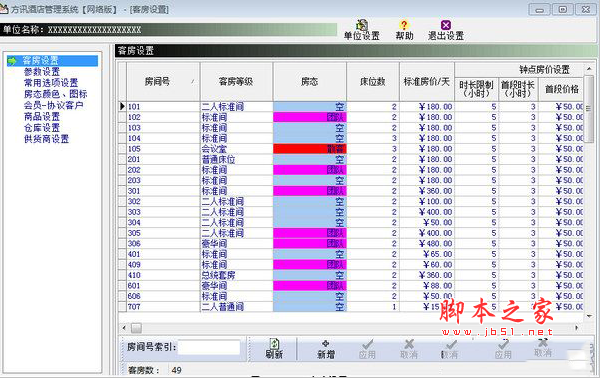
Task: Click the 标准房价/天 column header
Action: (427, 81)
